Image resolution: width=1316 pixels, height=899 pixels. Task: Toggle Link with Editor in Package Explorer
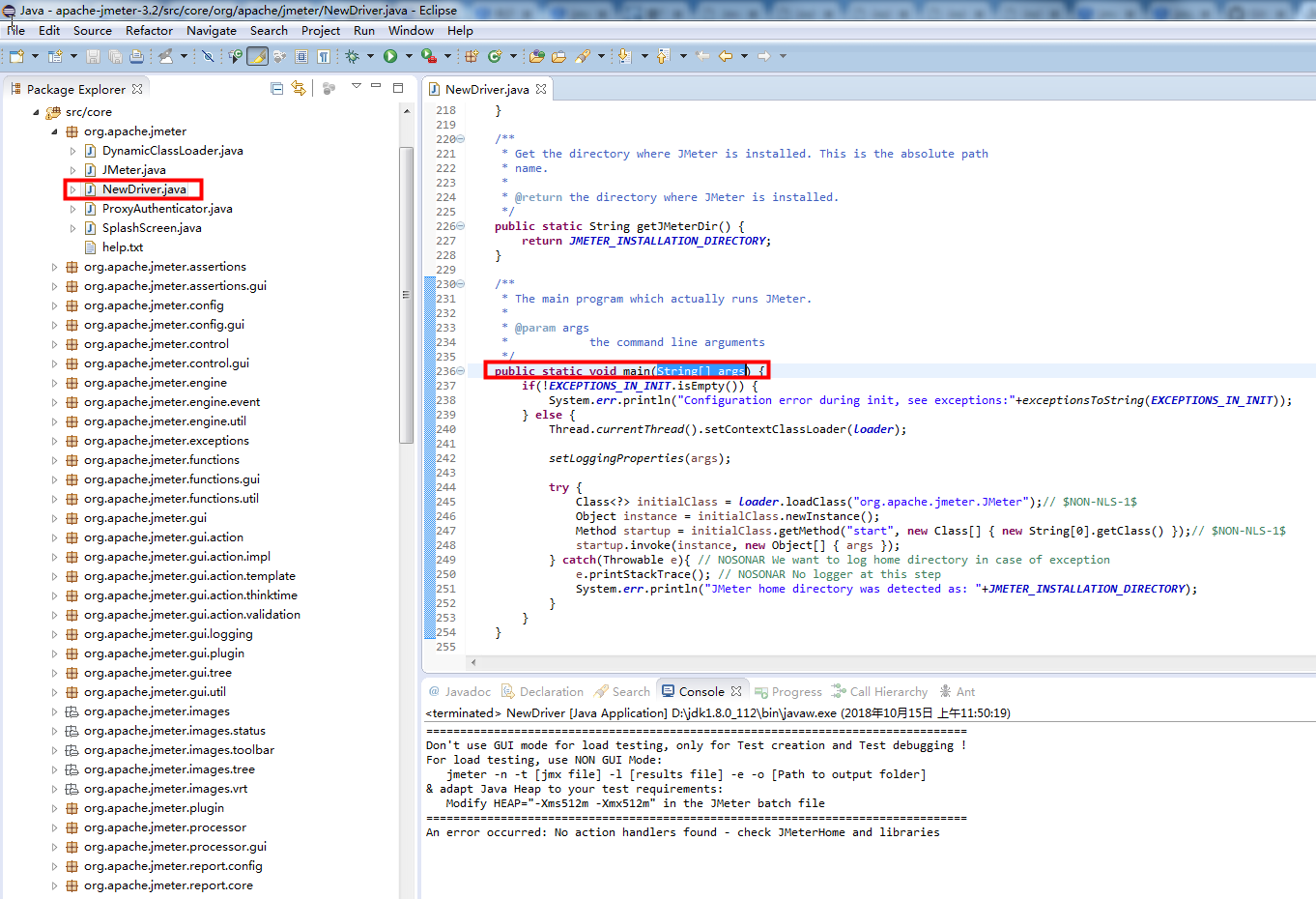[x=299, y=89]
